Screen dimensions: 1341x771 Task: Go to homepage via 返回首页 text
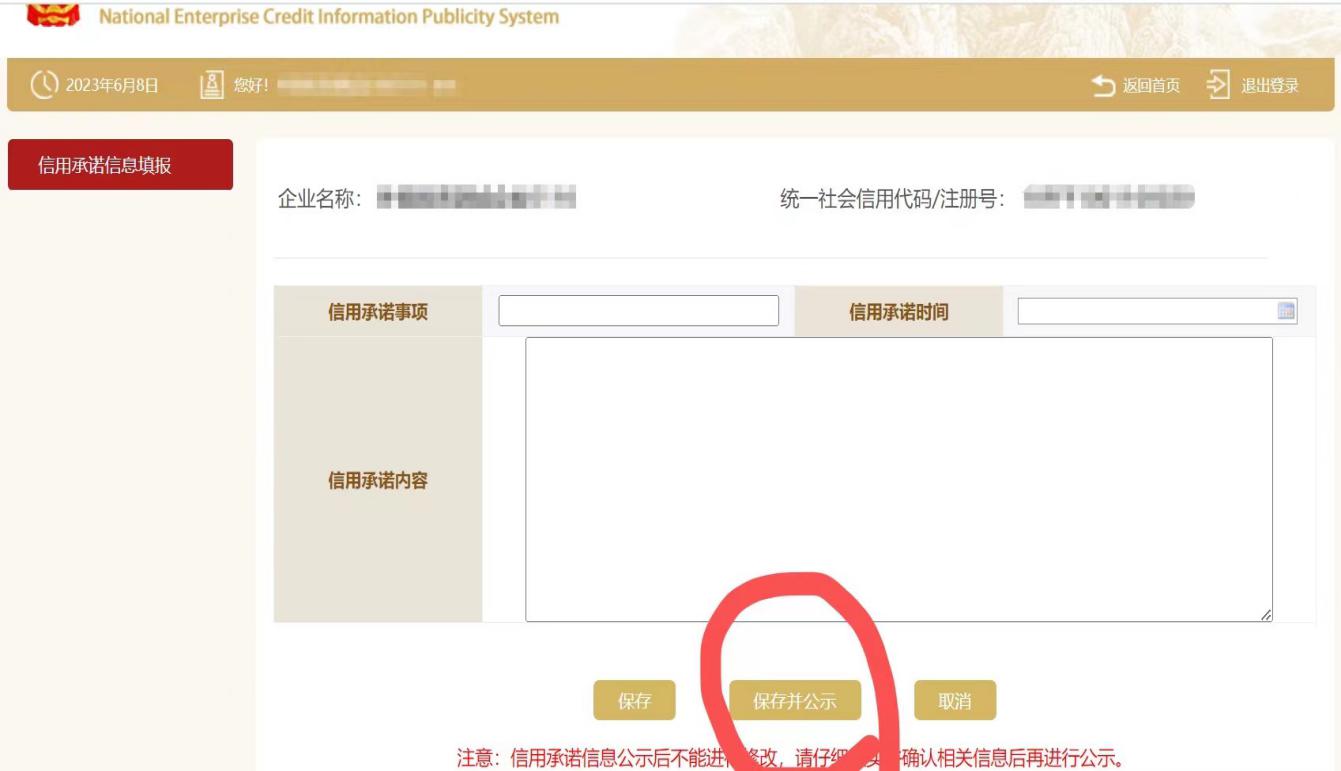click(x=1151, y=85)
